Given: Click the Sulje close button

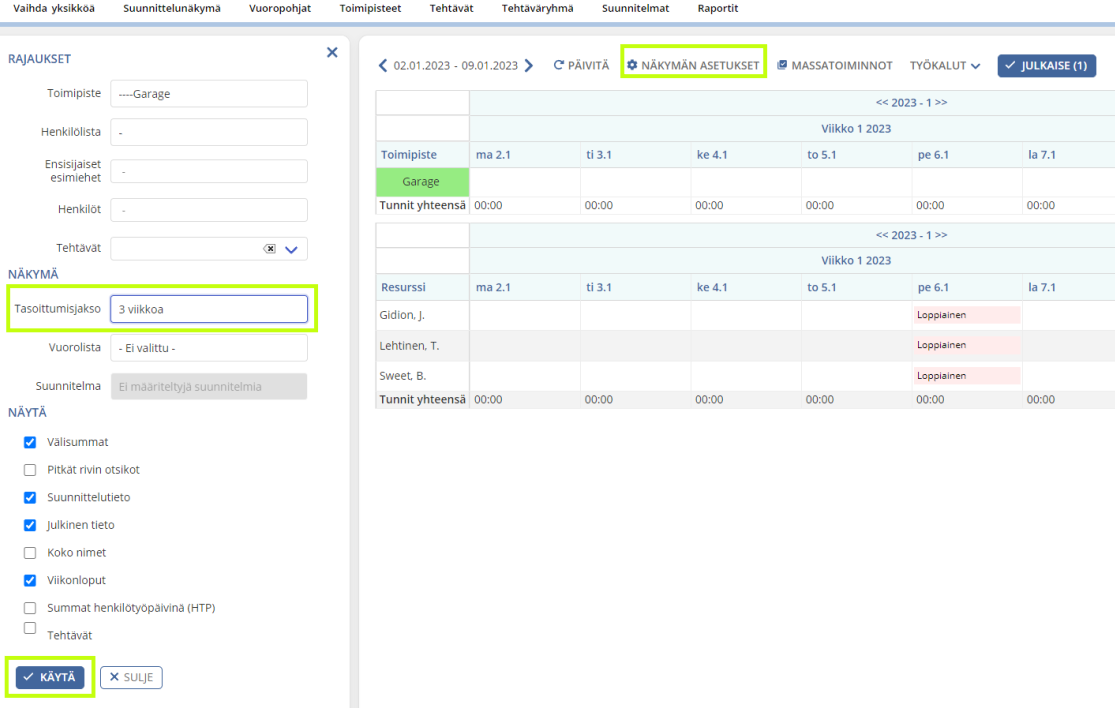Looking at the screenshot, I should (x=132, y=677).
